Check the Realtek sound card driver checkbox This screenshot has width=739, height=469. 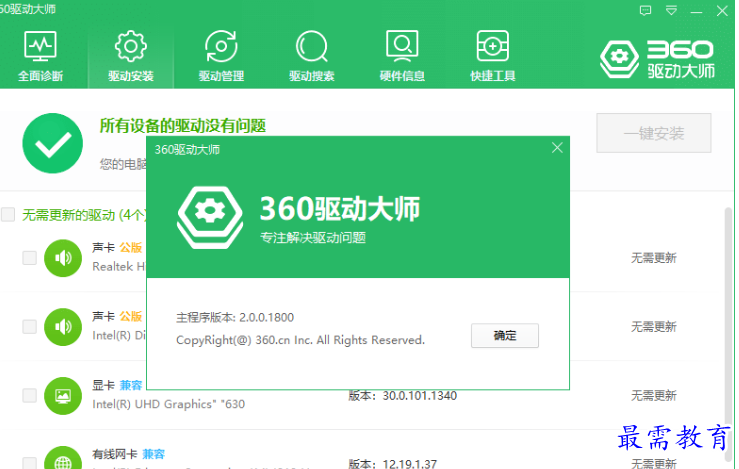(x=30, y=258)
